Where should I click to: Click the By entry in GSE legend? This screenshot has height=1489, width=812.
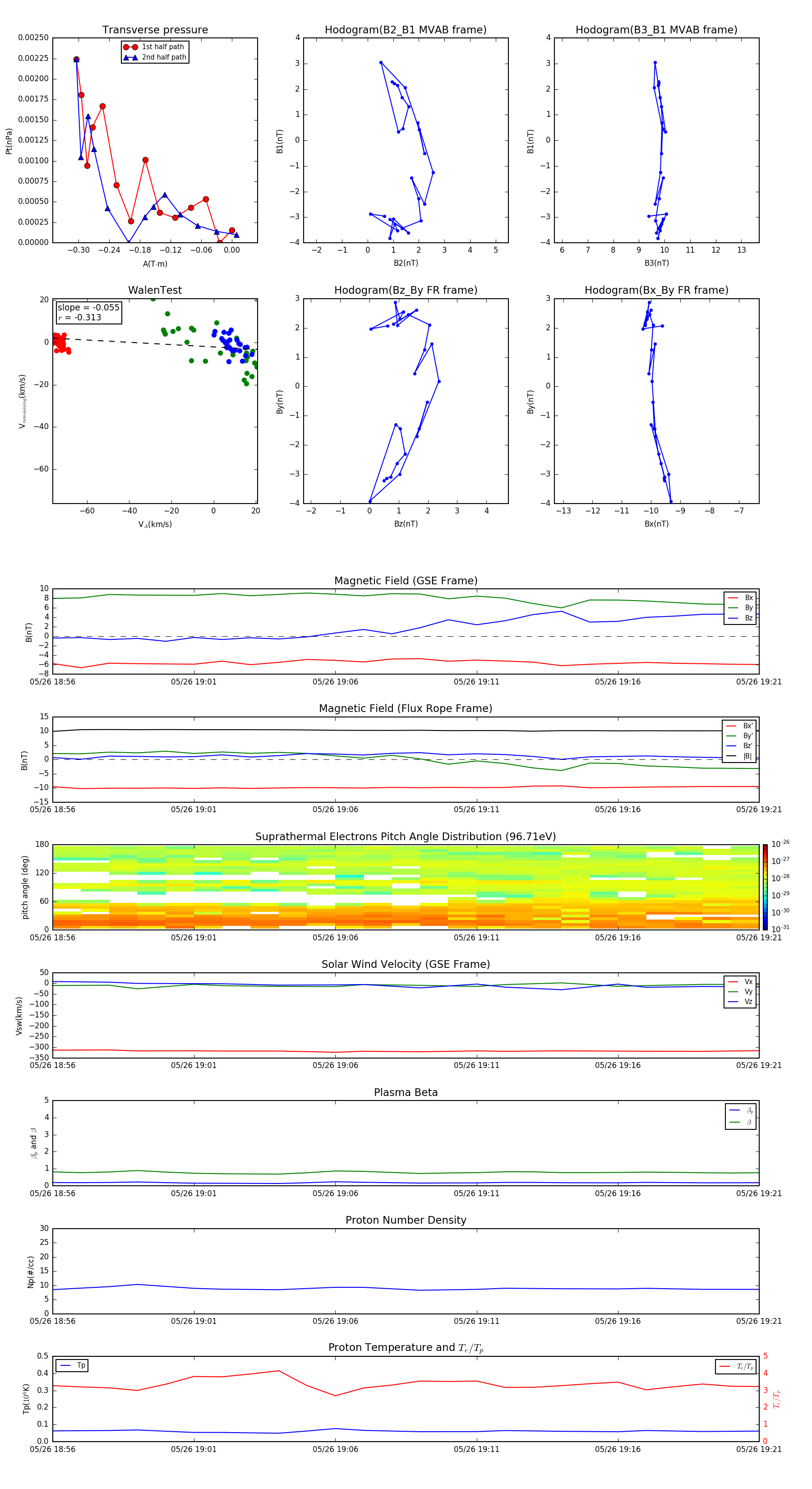[x=740, y=607]
